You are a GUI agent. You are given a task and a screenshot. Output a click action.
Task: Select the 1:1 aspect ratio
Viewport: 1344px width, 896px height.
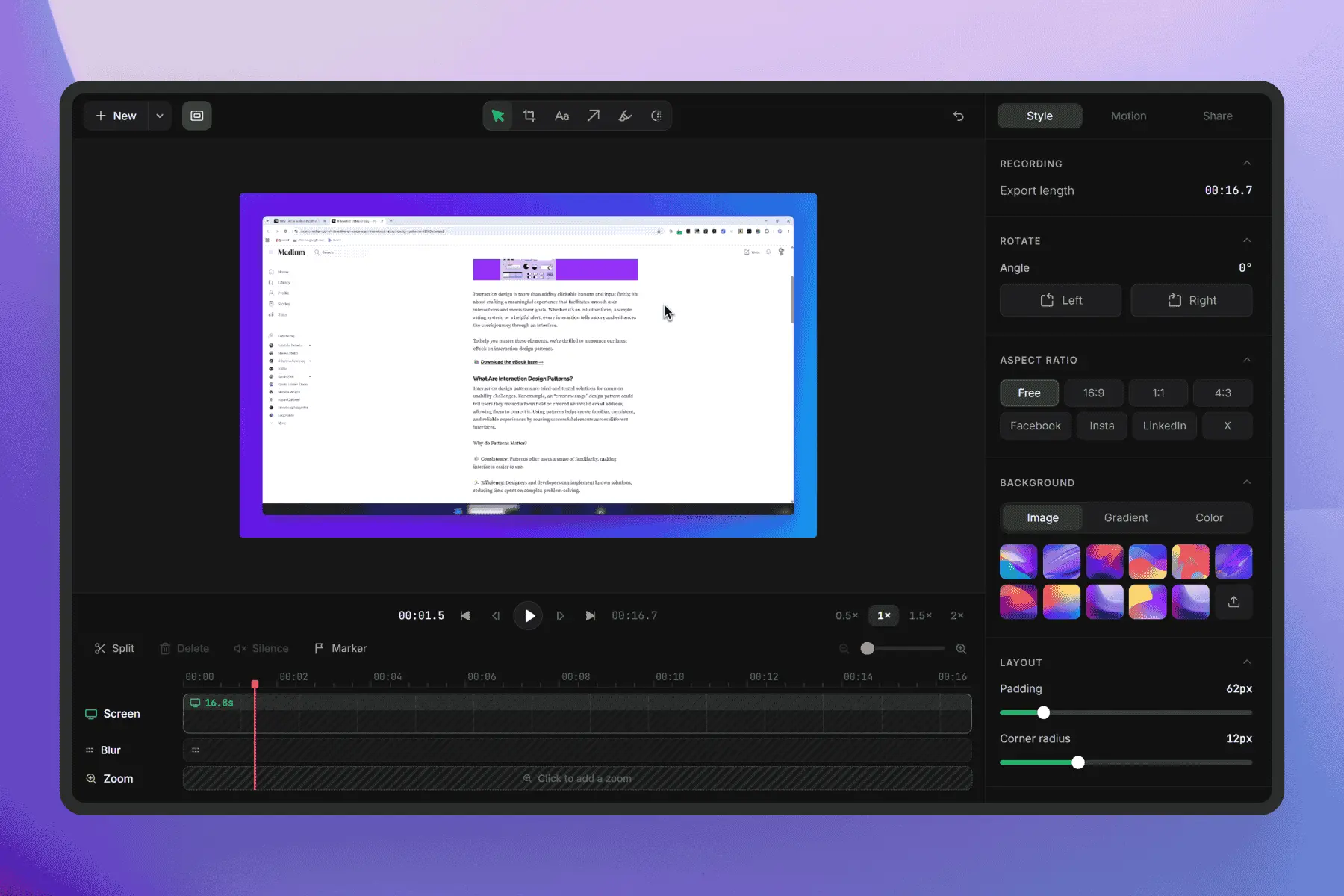[x=1158, y=393]
